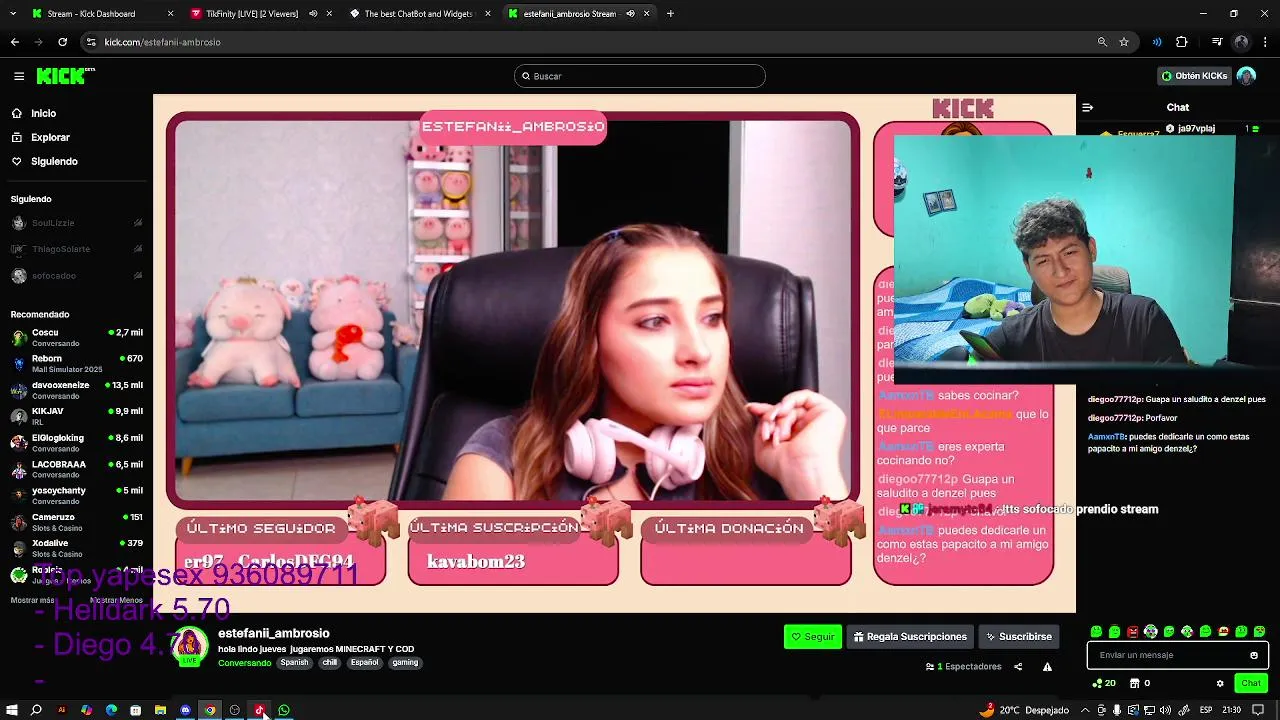This screenshot has width=1280, height=720.
Task: Click the report warning triangle icon
Action: click(1047, 667)
